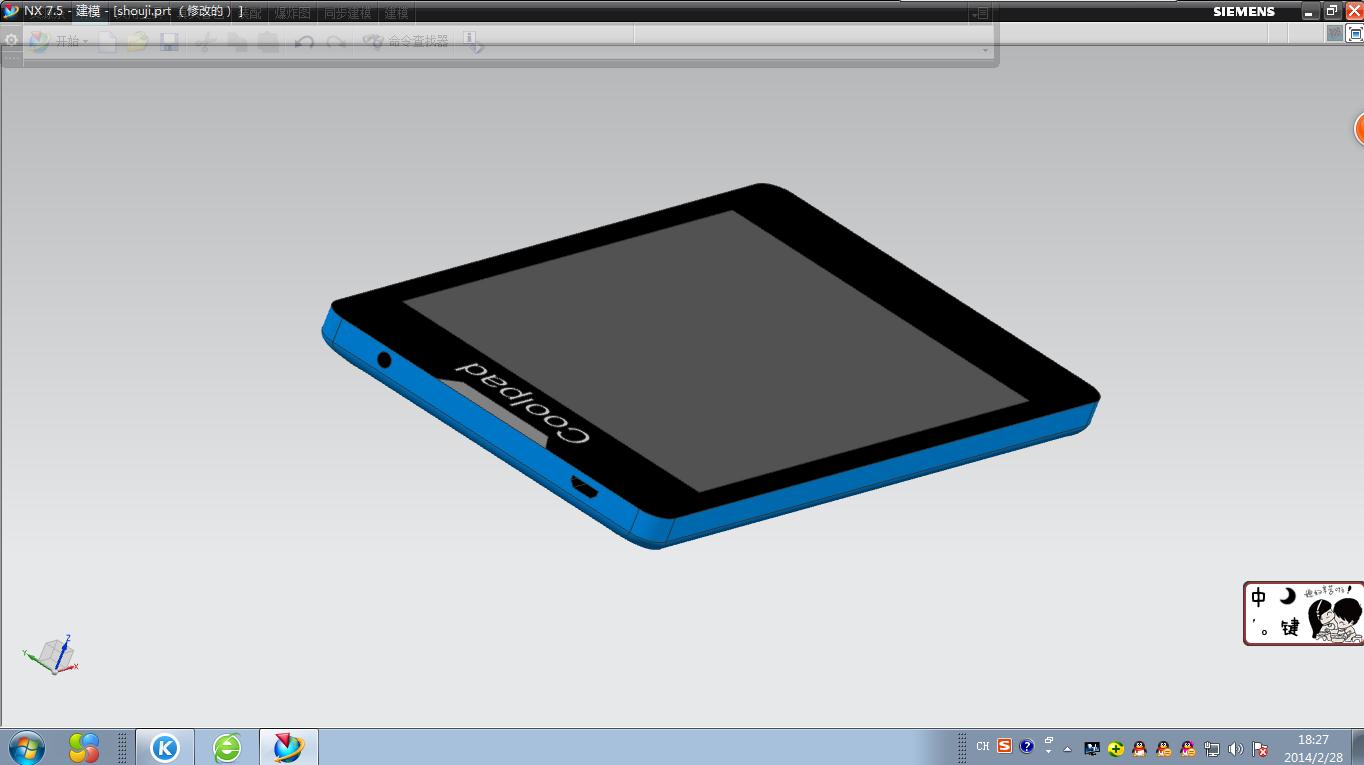
Task: Select the round headphone jack hole
Action: coord(384,359)
